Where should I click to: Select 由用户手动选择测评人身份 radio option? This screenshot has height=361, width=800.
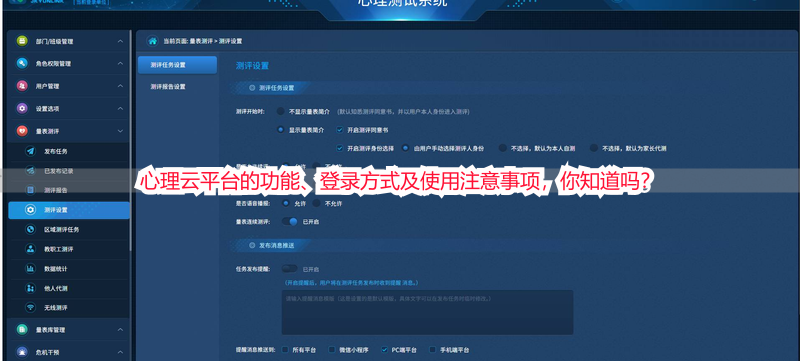pos(406,148)
